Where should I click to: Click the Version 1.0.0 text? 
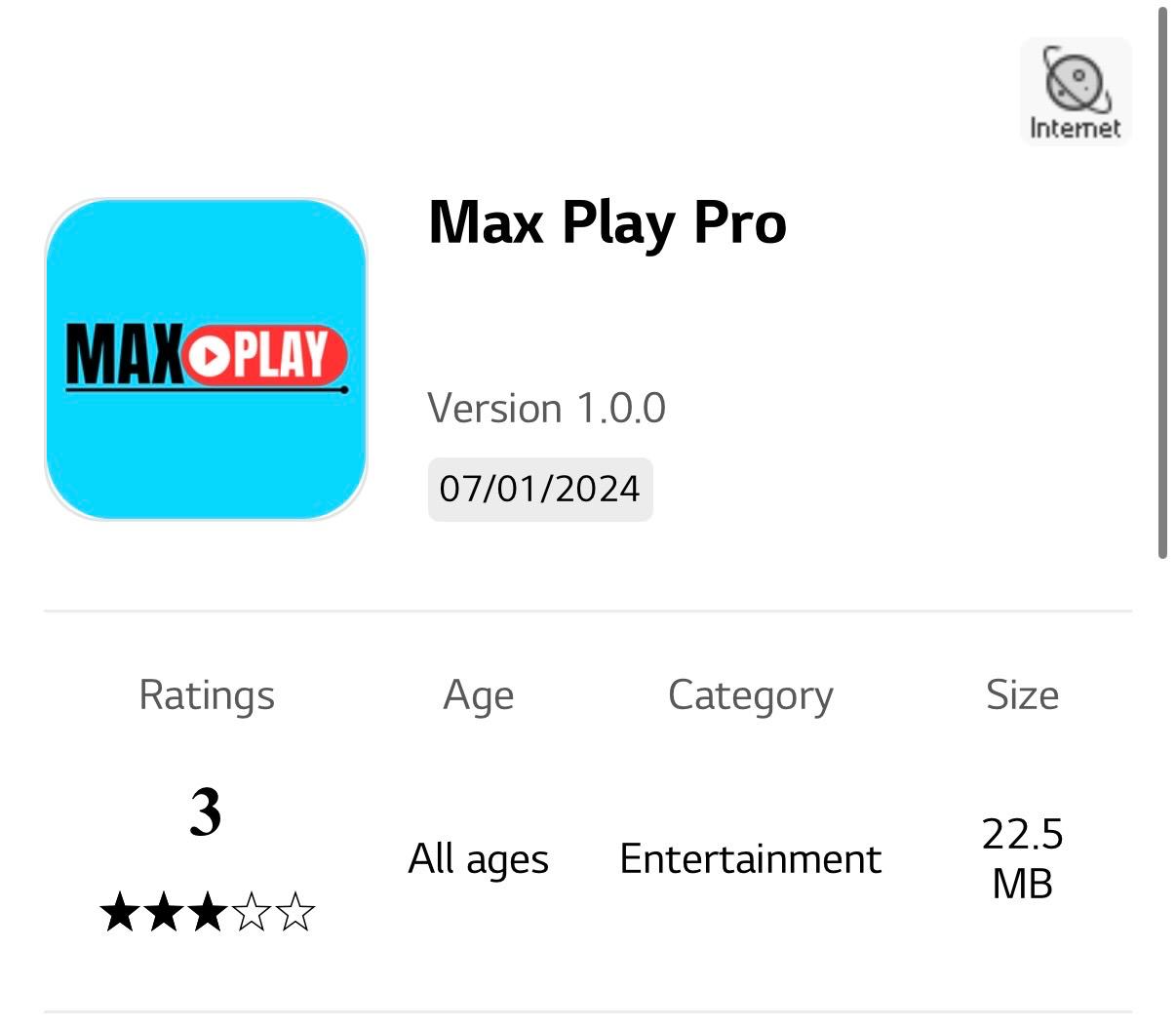[546, 408]
